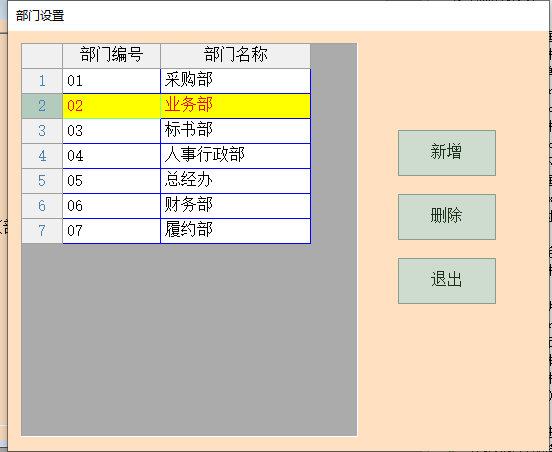
Task: Select row header number 6
Action: click(x=42, y=206)
